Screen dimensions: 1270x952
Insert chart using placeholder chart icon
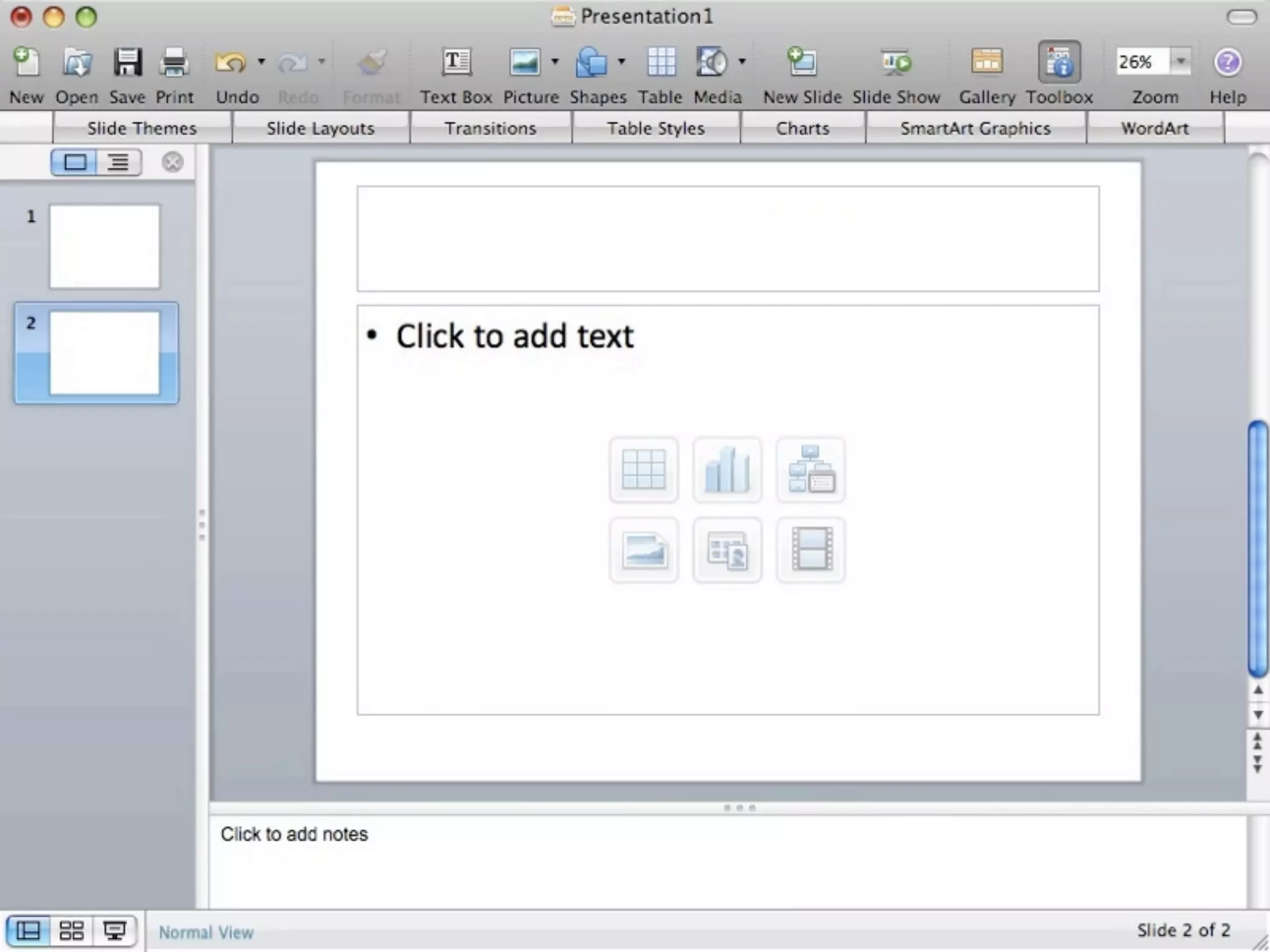click(x=727, y=470)
